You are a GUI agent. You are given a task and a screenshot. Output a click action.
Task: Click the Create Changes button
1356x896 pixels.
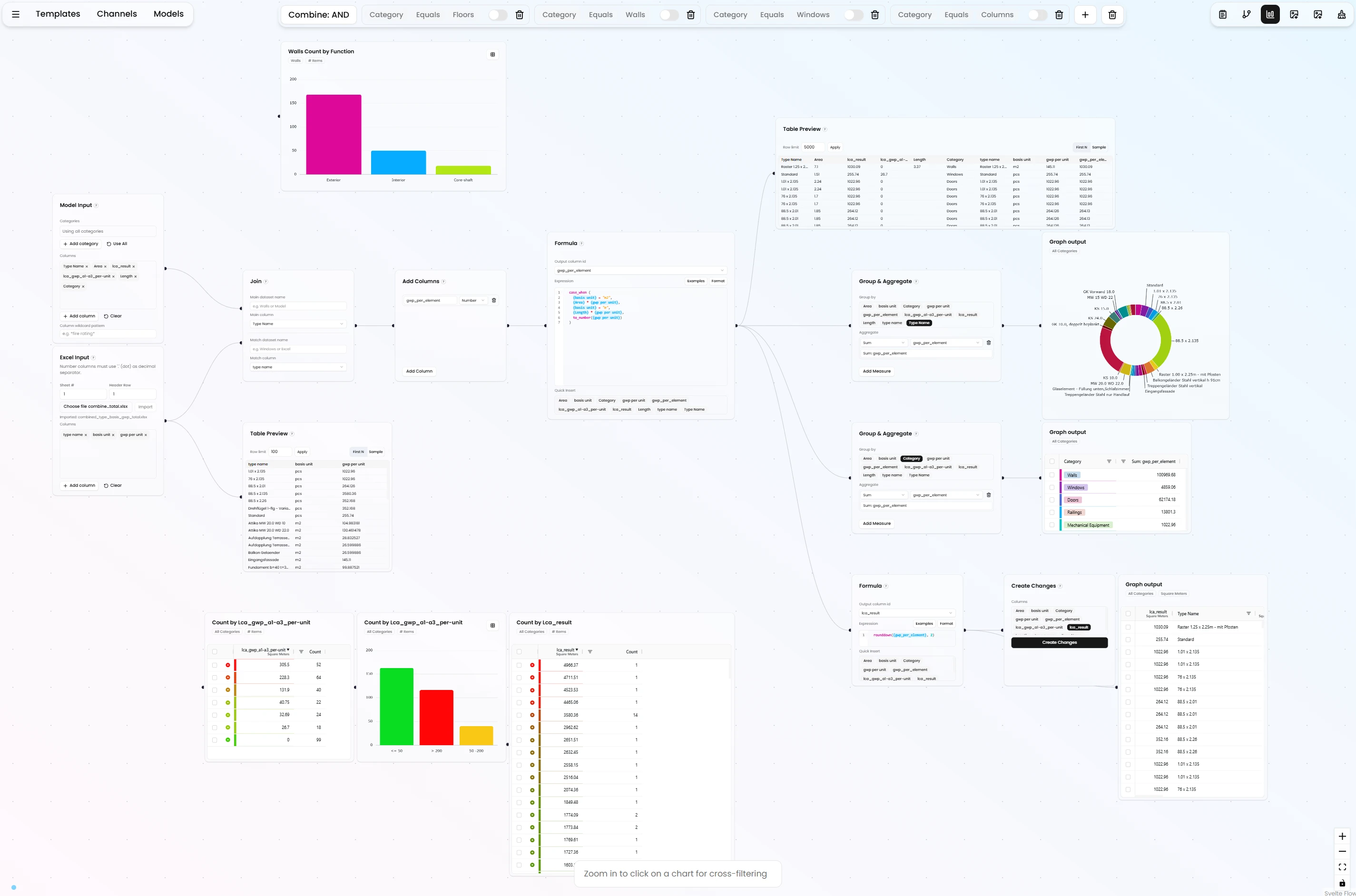click(x=1059, y=642)
